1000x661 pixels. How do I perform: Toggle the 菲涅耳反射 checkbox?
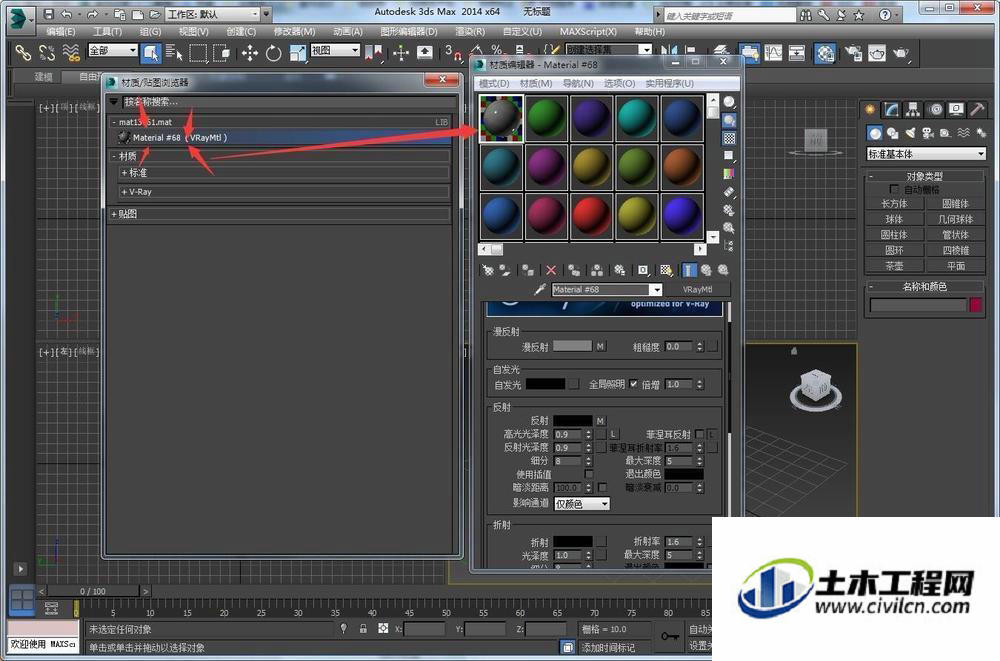point(699,434)
